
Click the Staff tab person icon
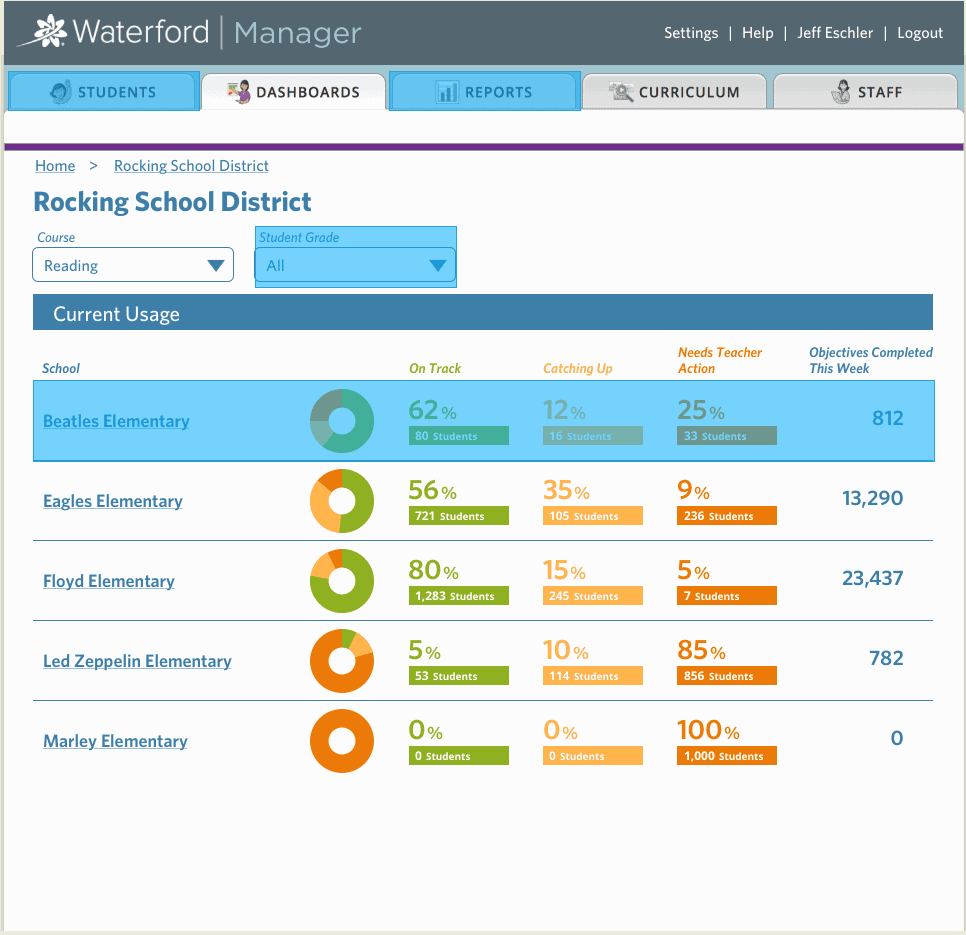(x=841, y=92)
